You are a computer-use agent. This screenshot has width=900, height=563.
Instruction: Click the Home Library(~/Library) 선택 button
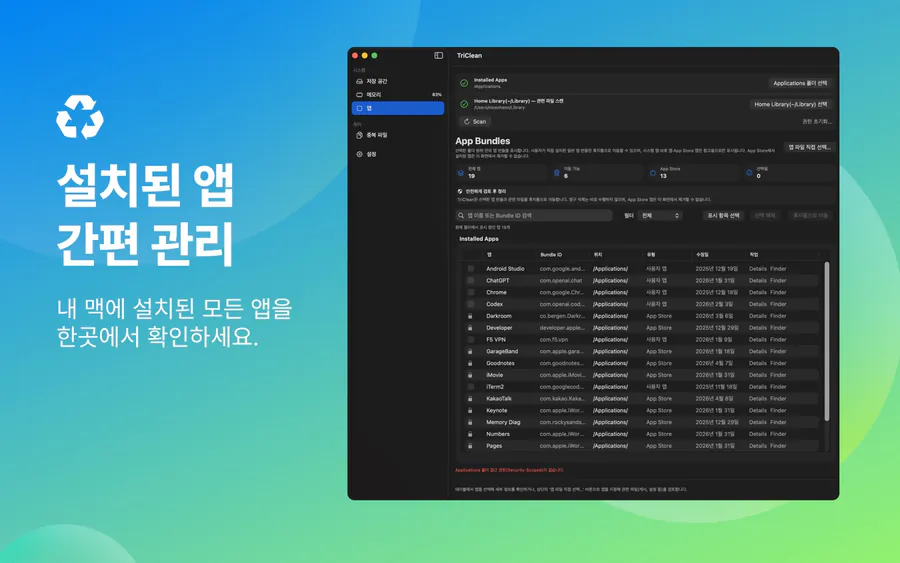[x=790, y=104]
